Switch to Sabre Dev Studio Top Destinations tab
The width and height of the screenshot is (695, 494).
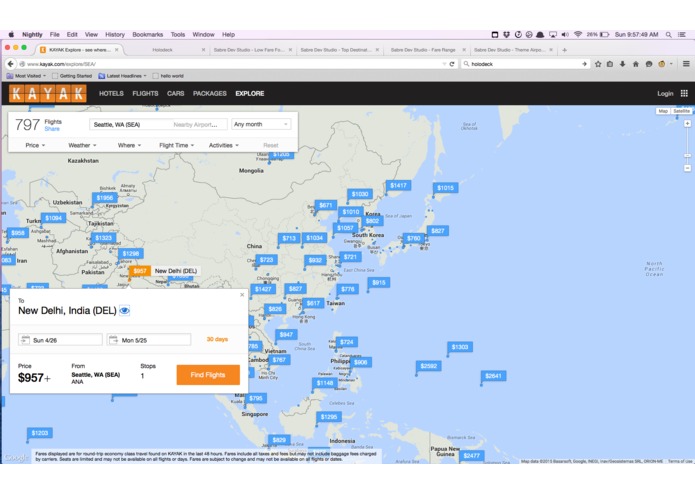336,50
